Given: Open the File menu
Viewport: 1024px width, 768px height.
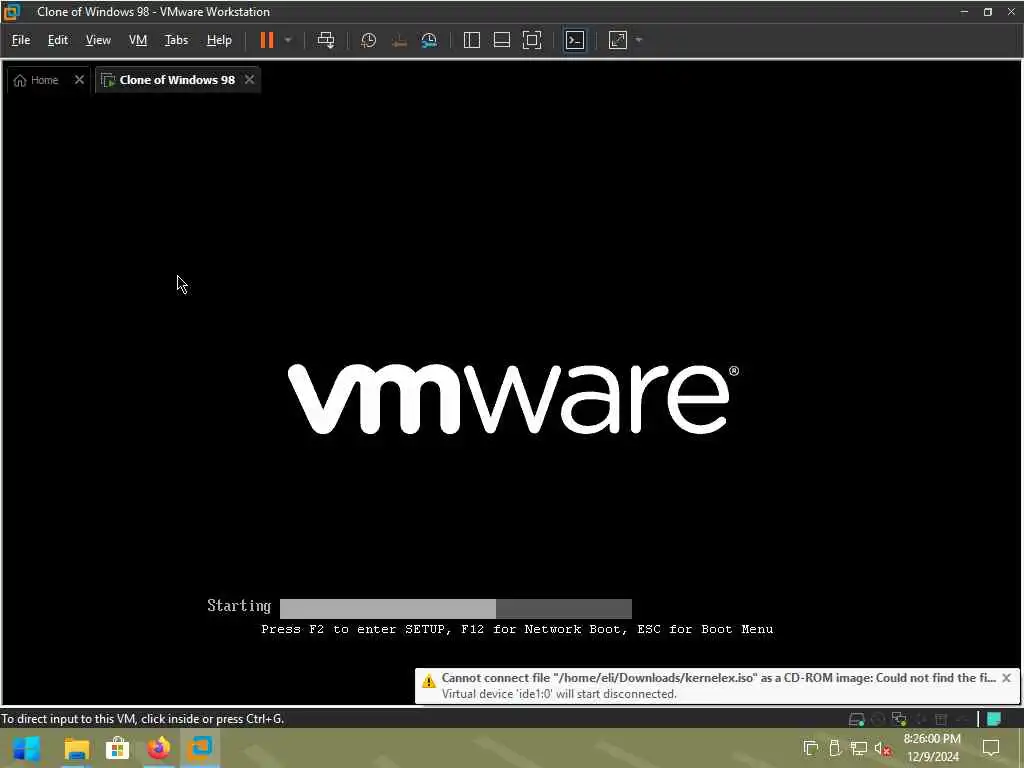Looking at the screenshot, I should coord(21,40).
